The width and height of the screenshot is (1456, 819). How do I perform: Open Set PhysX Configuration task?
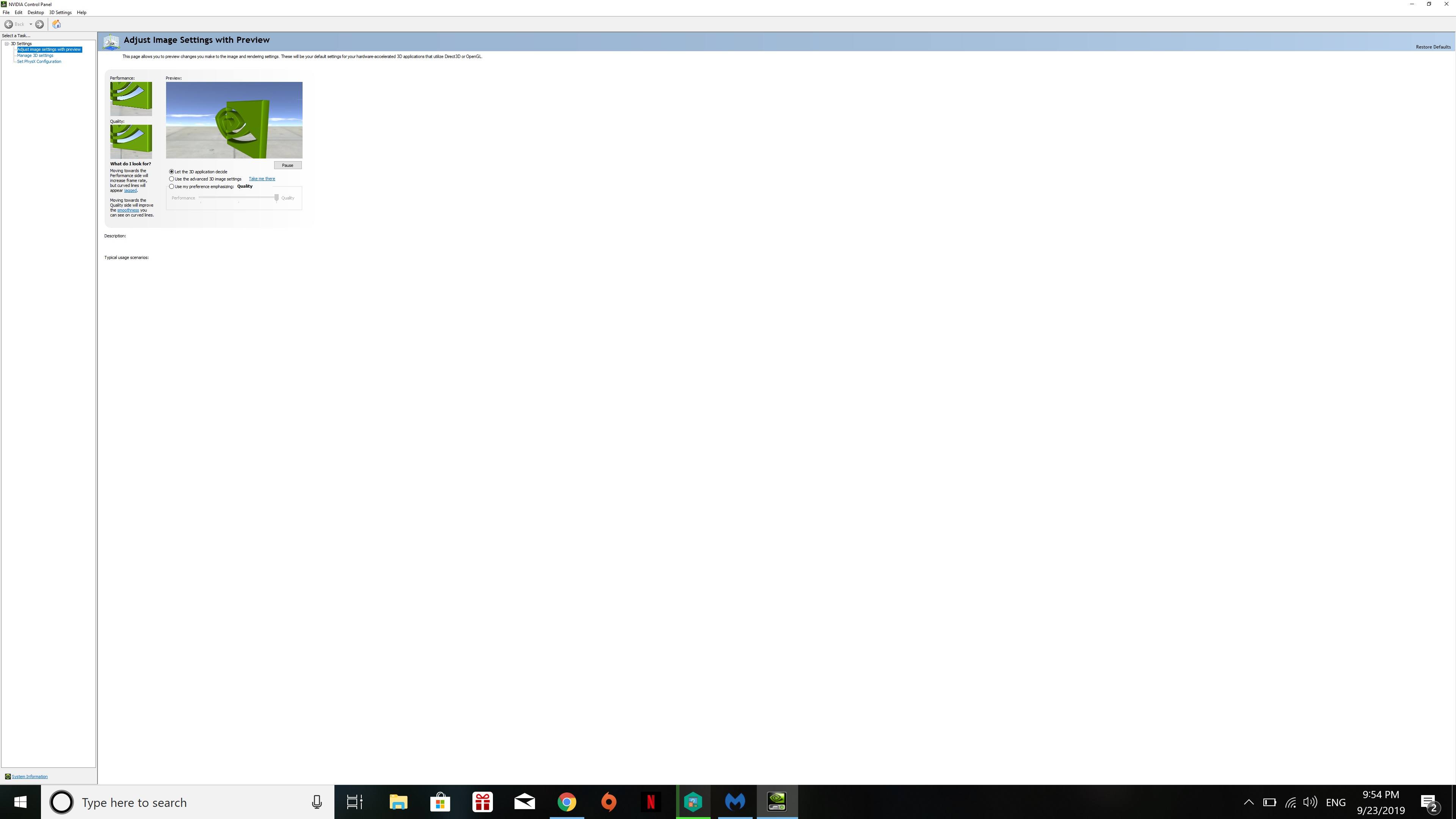39,61
